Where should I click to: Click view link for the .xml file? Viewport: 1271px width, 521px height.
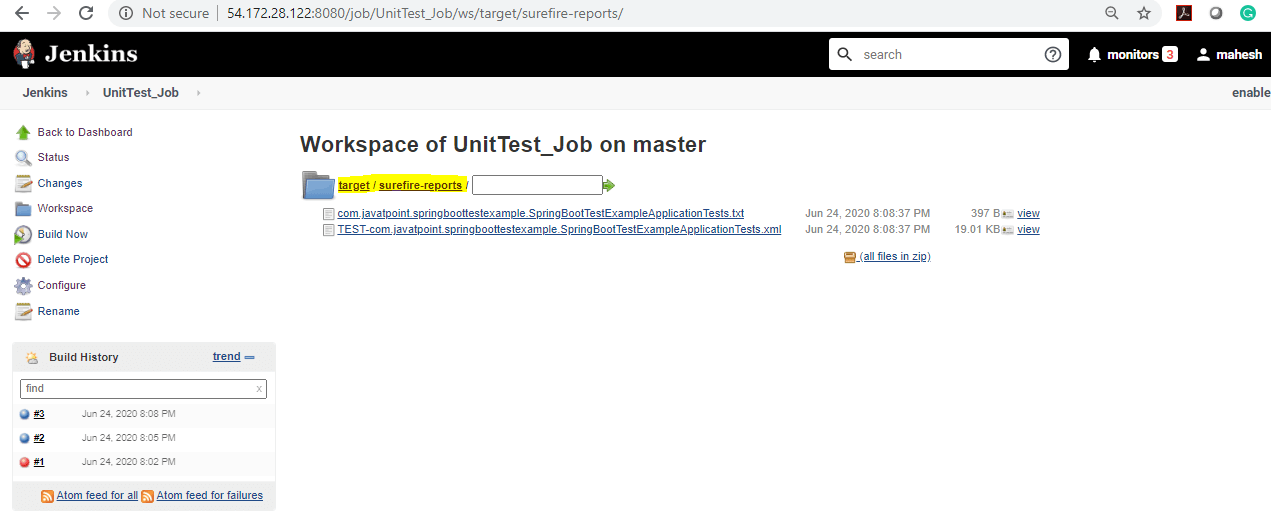pyautogui.click(x=1028, y=229)
